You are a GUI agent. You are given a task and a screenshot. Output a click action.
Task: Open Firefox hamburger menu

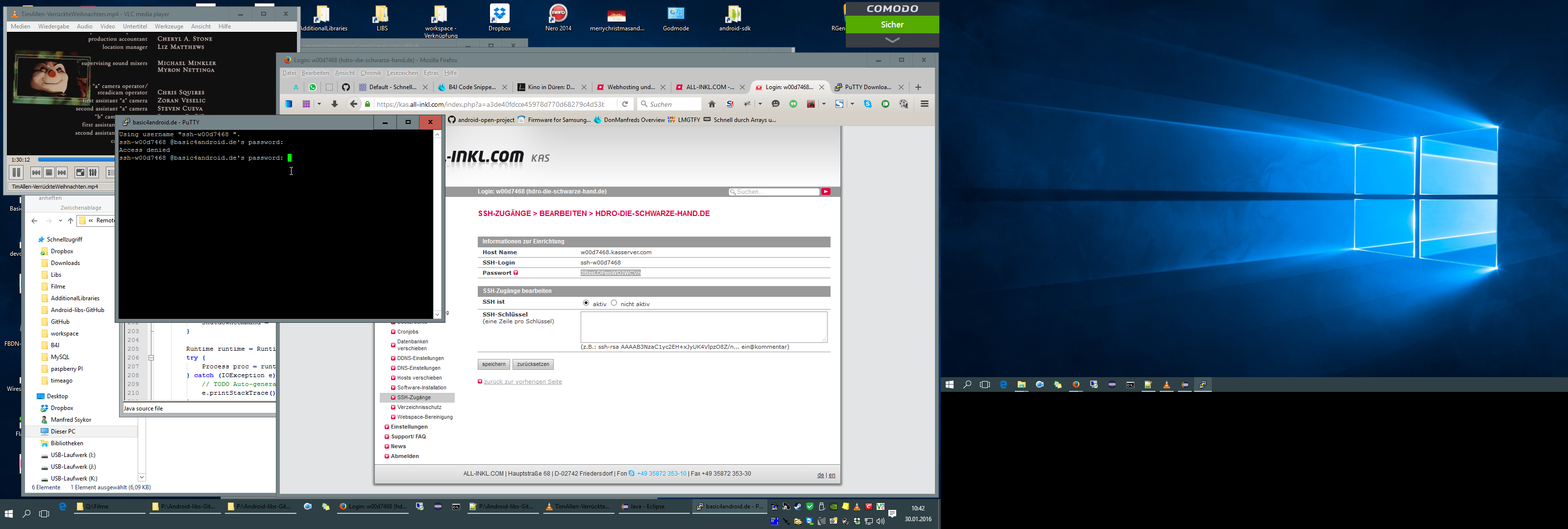pos(924,104)
